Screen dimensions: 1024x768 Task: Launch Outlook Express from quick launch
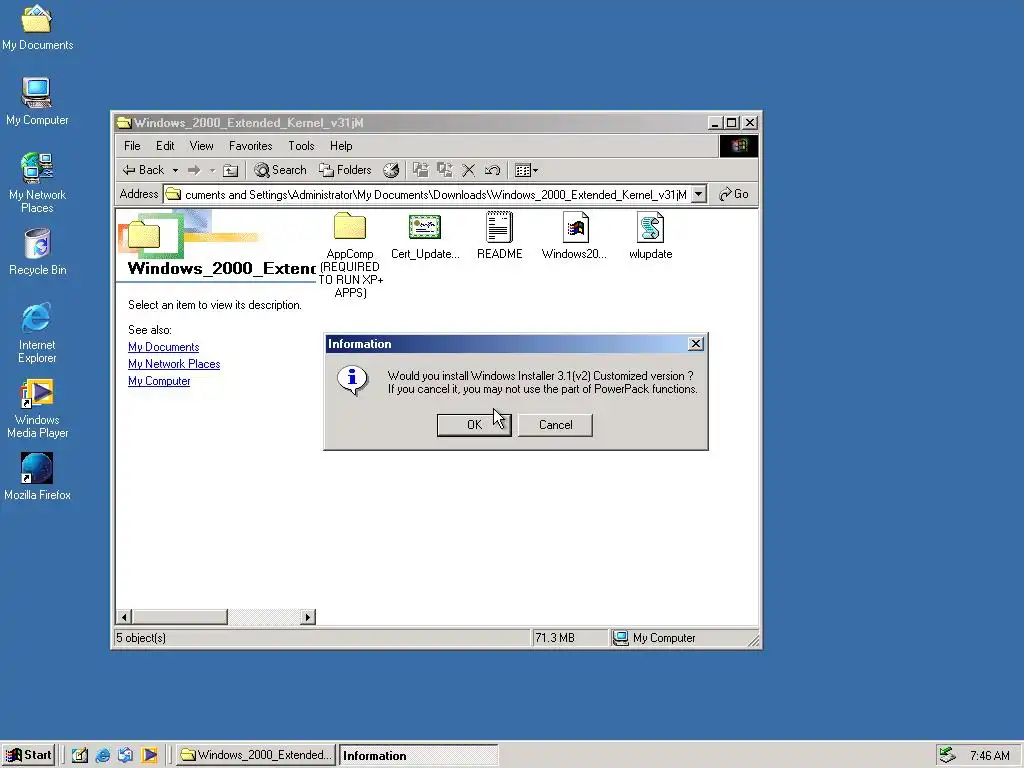125,755
